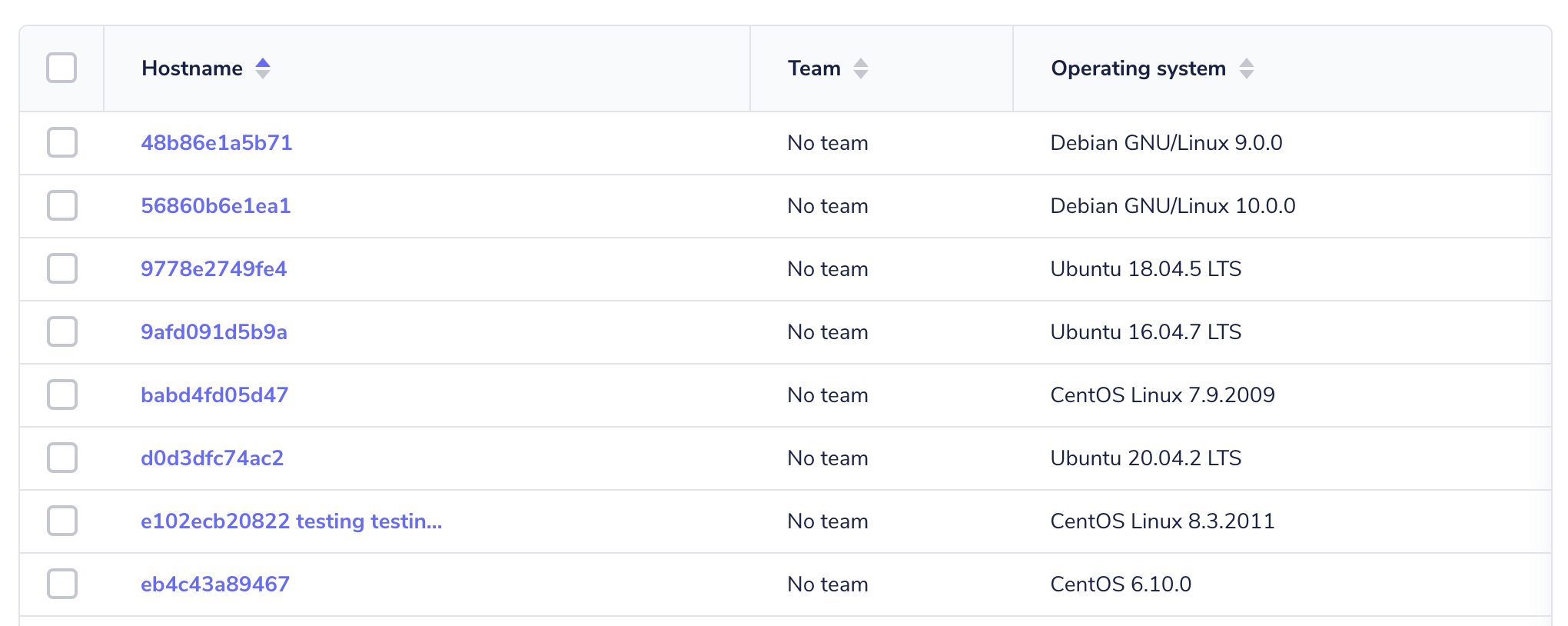Open the truncated e102ecb20822 testing host
The height and width of the screenshot is (626, 1568).
click(x=292, y=521)
